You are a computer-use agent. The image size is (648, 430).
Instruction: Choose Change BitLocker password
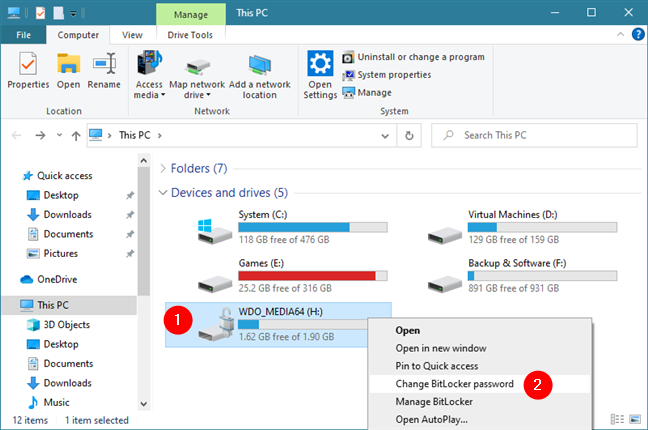click(x=480, y=384)
